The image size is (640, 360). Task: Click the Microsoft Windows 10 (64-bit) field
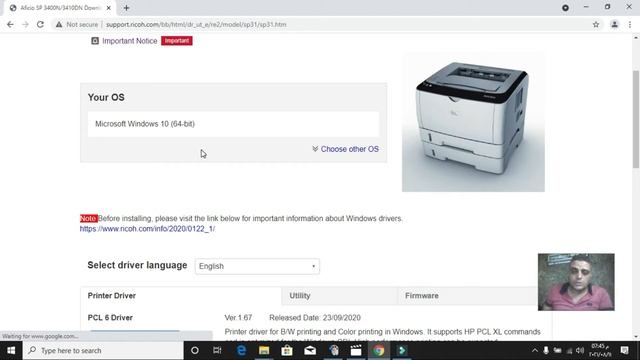(233, 124)
